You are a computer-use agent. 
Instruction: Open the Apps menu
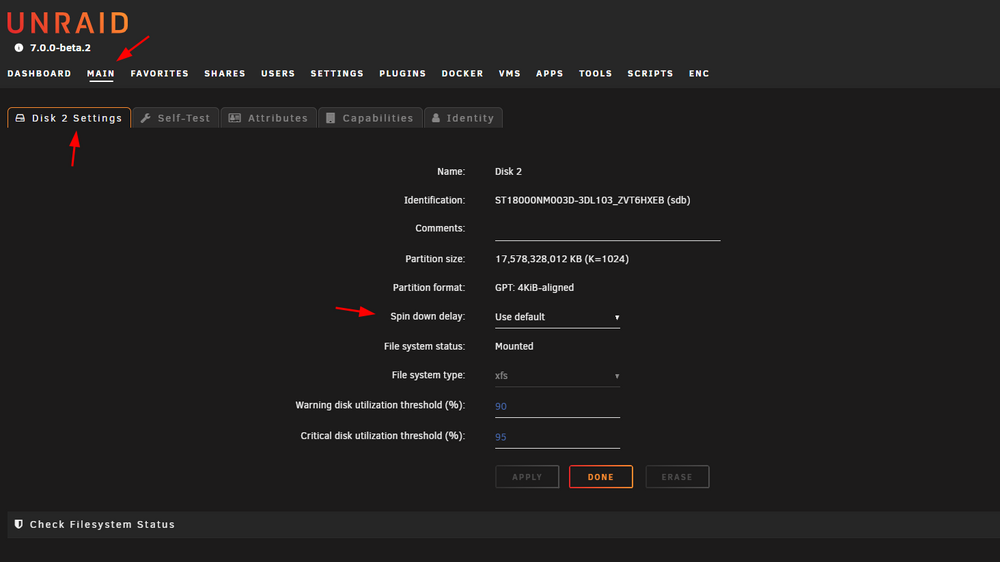[x=550, y=73]
